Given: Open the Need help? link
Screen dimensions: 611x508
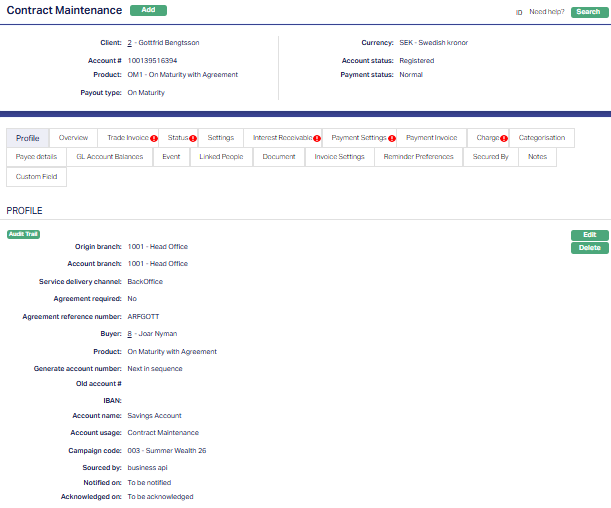Looking at the screenshot, I should click(x=547, y=12).
